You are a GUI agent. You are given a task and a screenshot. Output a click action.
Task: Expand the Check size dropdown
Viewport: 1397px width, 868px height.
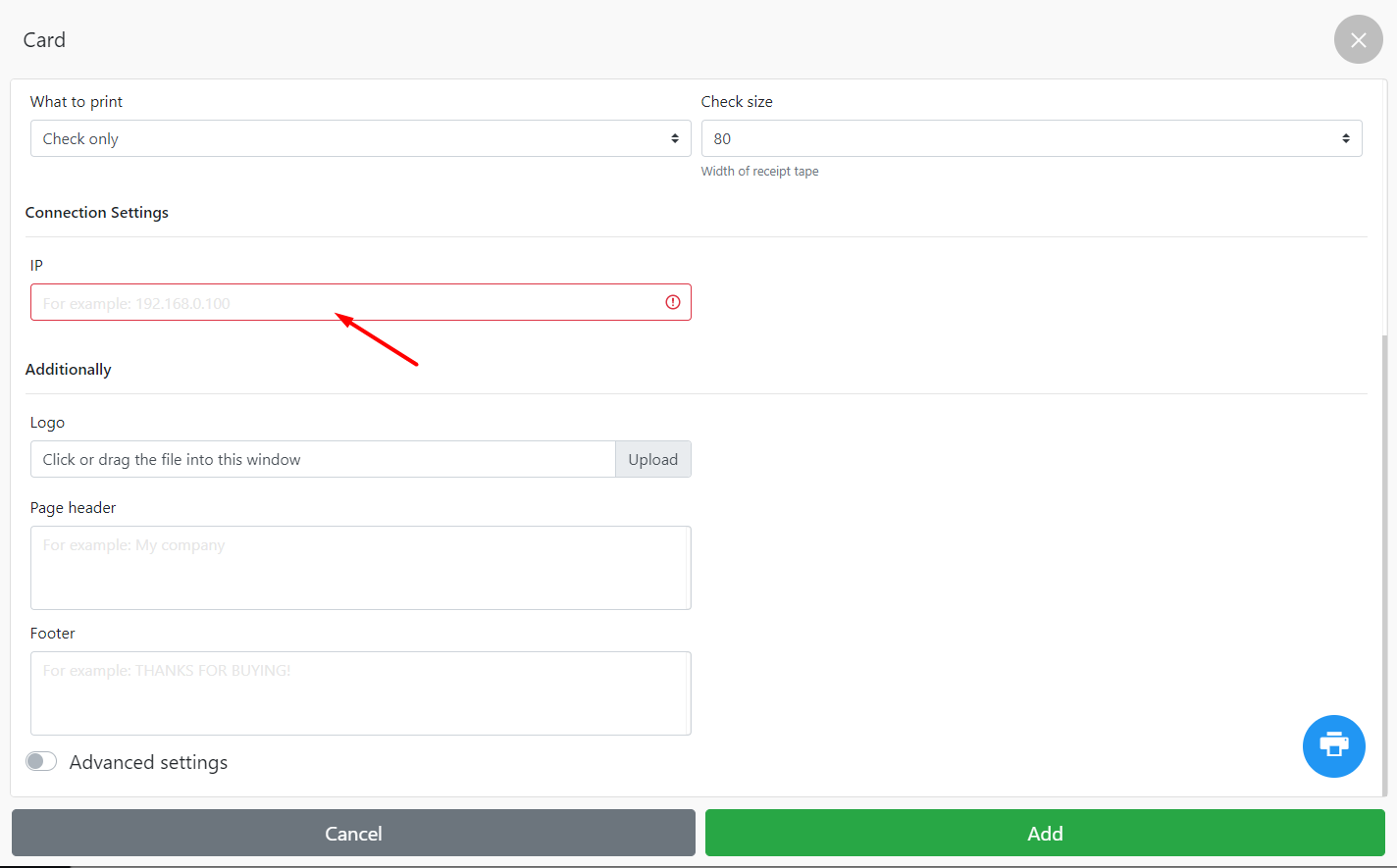click(x=1031, y=138)
